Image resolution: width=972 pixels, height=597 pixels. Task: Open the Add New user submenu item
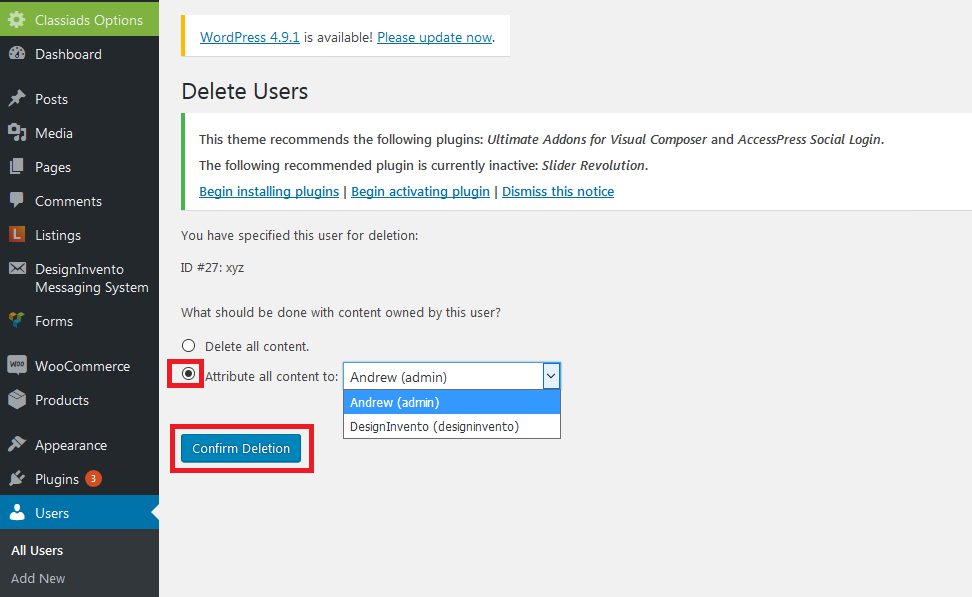[38, 578]
